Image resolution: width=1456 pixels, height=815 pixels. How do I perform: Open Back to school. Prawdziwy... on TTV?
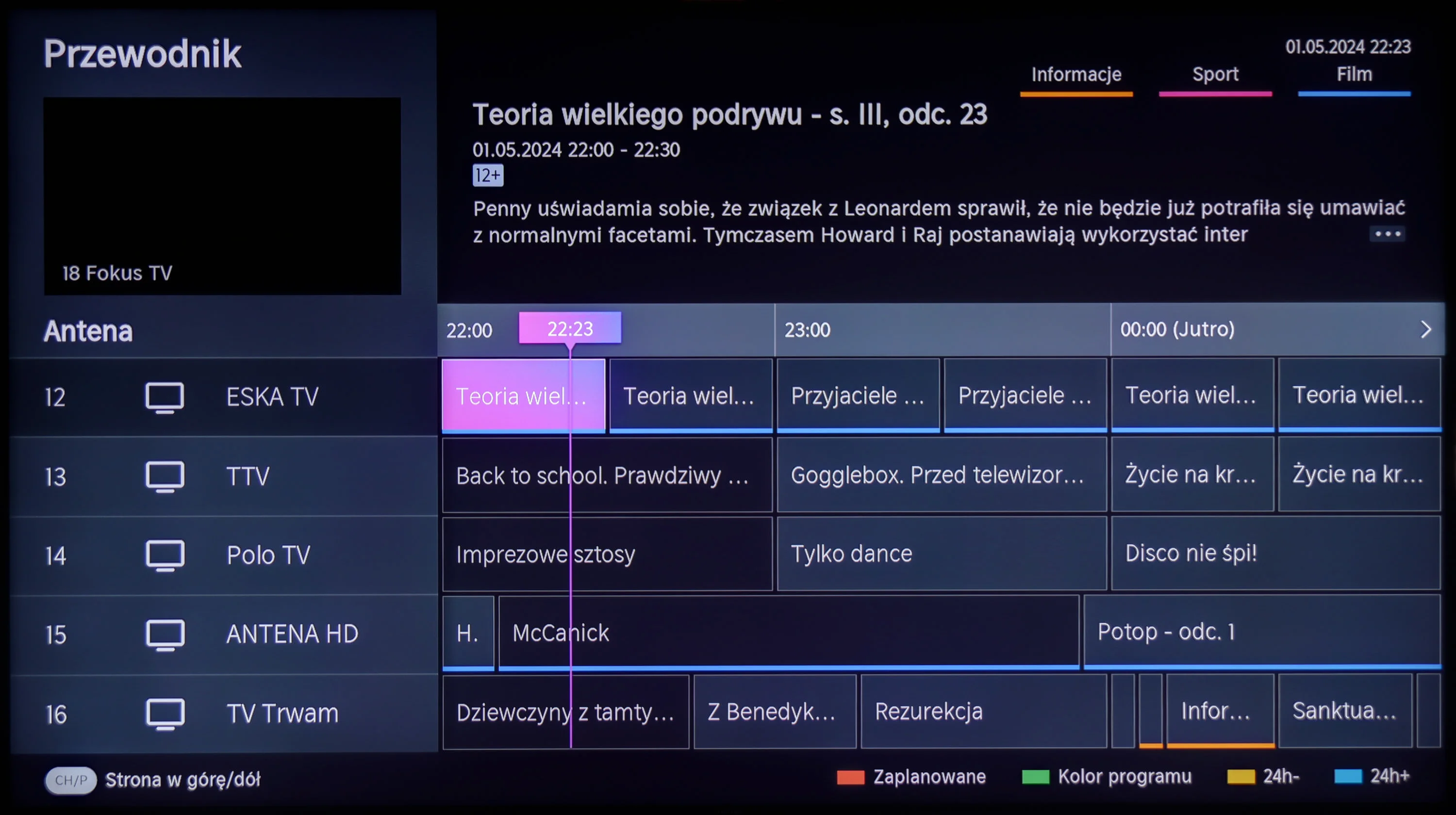(x=607, y=475)
